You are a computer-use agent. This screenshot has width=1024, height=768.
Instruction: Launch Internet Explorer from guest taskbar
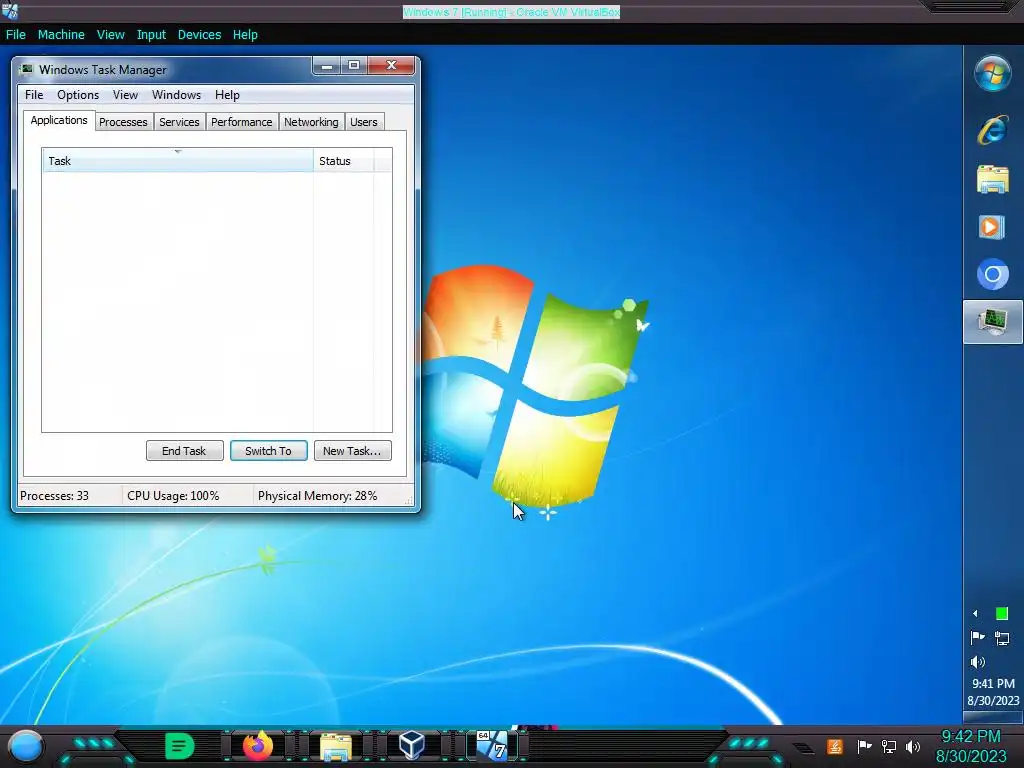[x=993, y=129]
